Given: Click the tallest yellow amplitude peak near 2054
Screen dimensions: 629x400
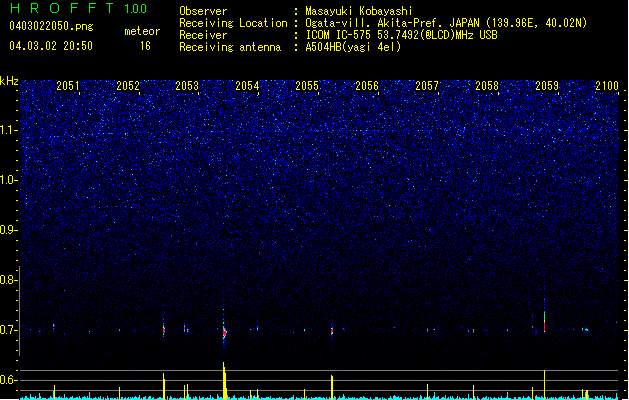Looking at the screenshot, I should tap(224, 380).
